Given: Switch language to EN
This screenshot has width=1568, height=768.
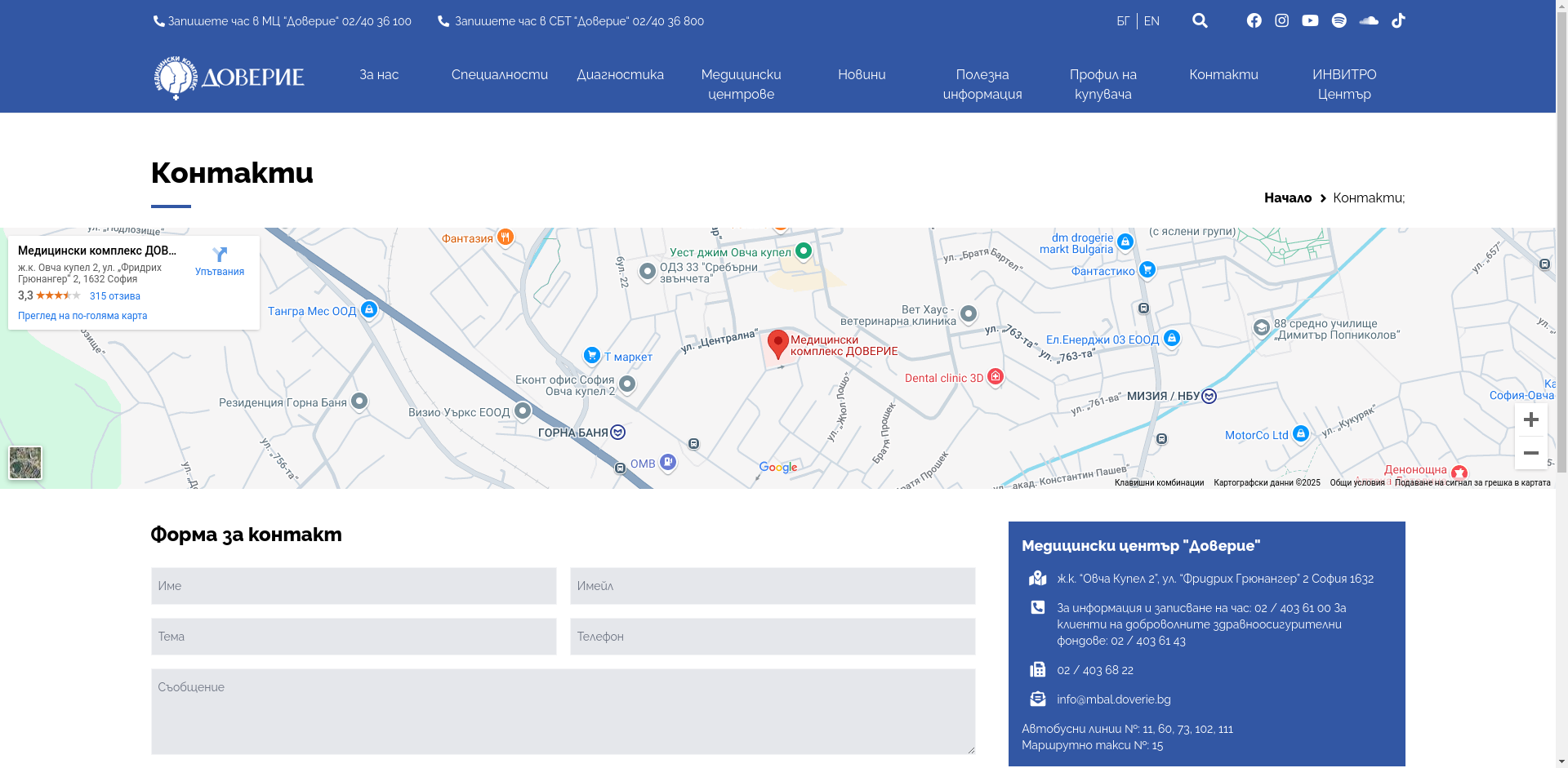Looking at the screenshot, I should click(1151, 21).
